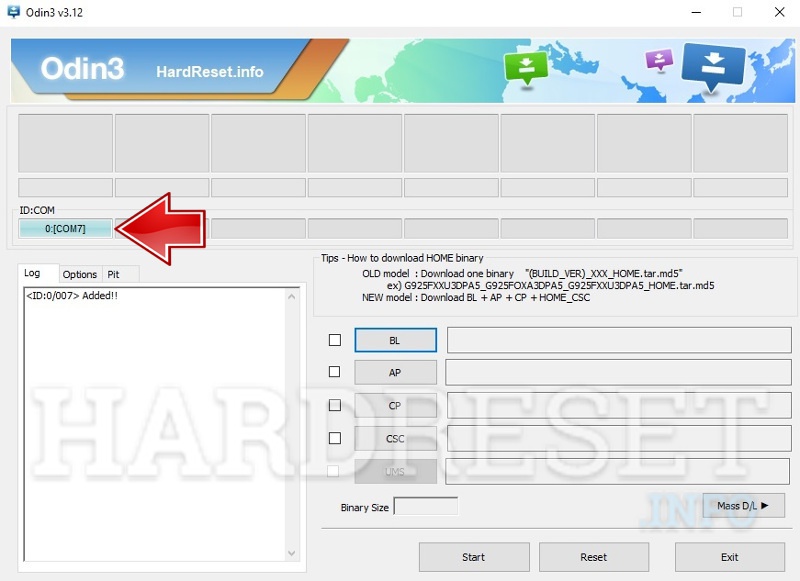800x581 pixels.
Task: Toggle the CP checkbox
Action: point(335,405)
